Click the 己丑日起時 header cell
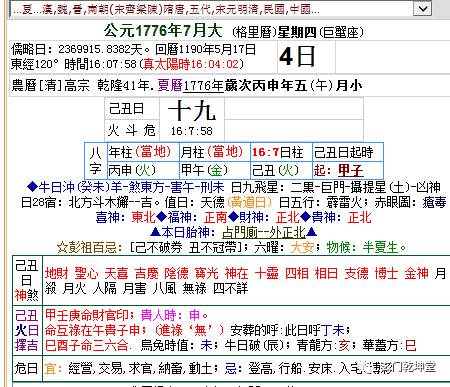Screen dimensions: 450x387 click(348, 152)
